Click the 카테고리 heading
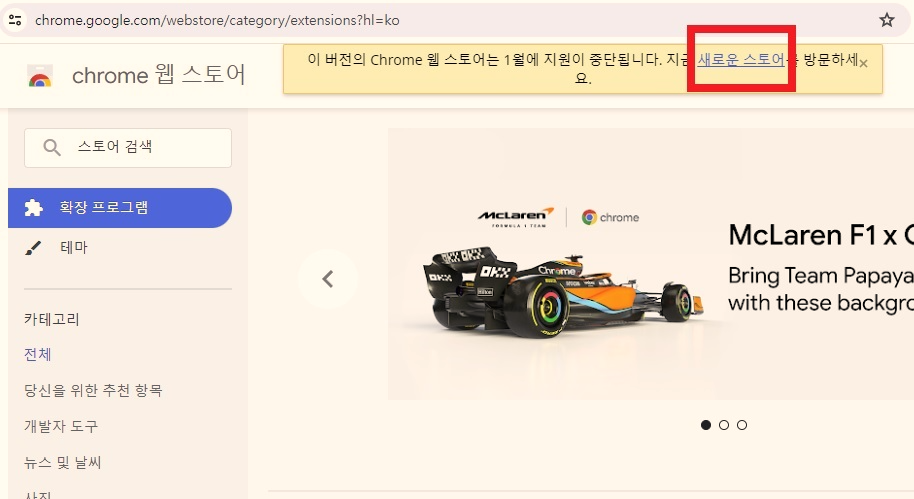Screen dimensions: 914x499 click(x=51, y=319)
